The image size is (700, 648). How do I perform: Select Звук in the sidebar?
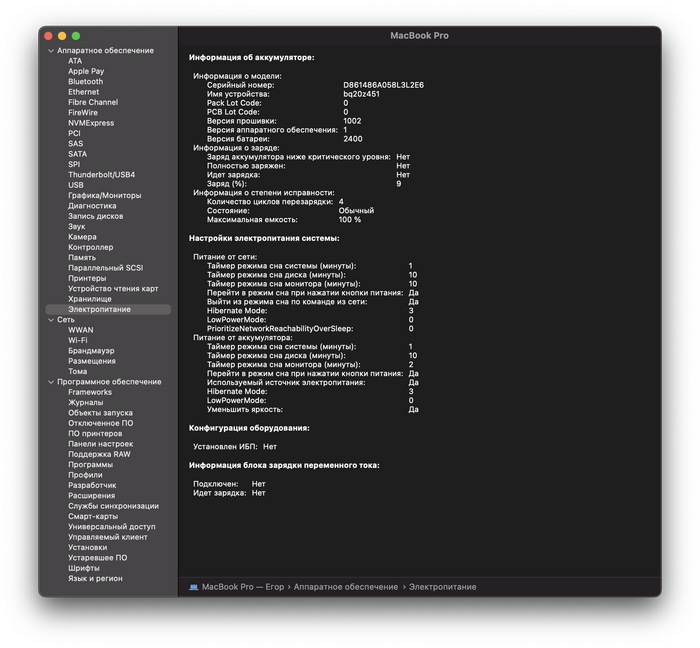pyautogui.click(x=76, y=227)
